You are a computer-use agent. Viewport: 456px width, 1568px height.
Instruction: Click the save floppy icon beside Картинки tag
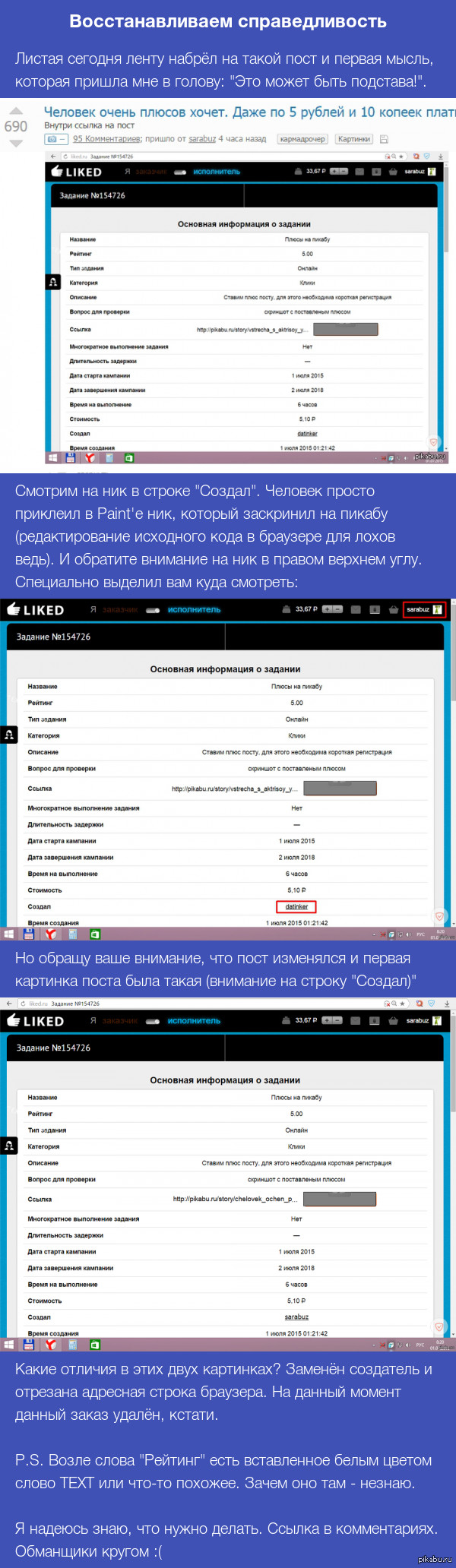[384, 139]
